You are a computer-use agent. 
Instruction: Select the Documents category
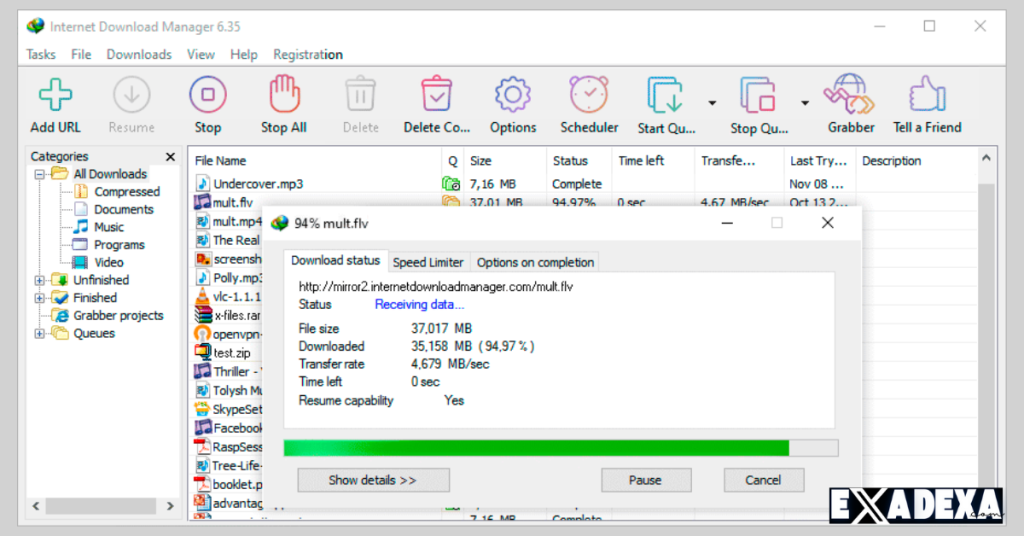pos(123,210)
